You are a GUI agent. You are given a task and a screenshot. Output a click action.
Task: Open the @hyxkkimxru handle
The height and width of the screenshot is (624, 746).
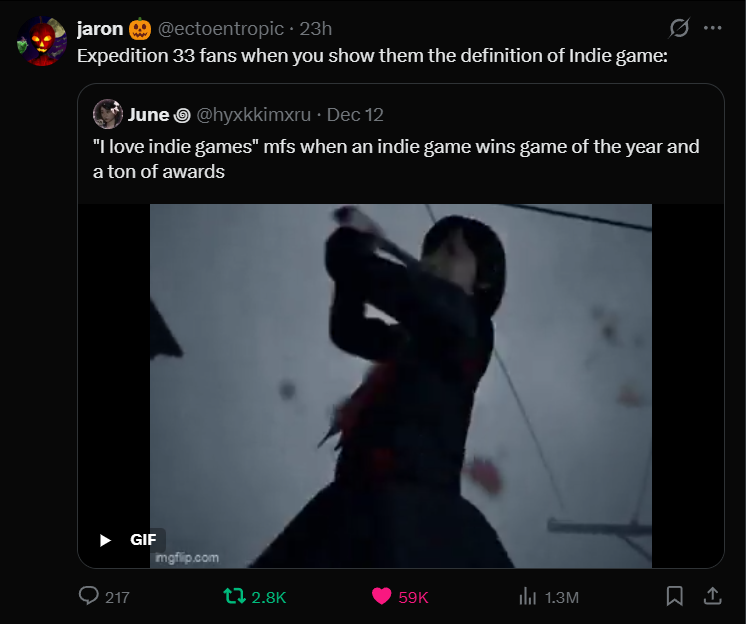coord(254,115)
